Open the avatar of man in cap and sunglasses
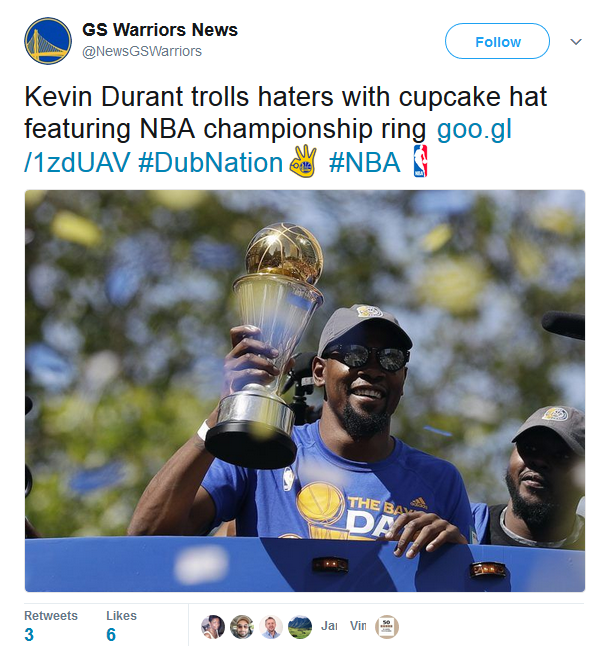Viewport: 593px width, 646px height. pos(241,627)
